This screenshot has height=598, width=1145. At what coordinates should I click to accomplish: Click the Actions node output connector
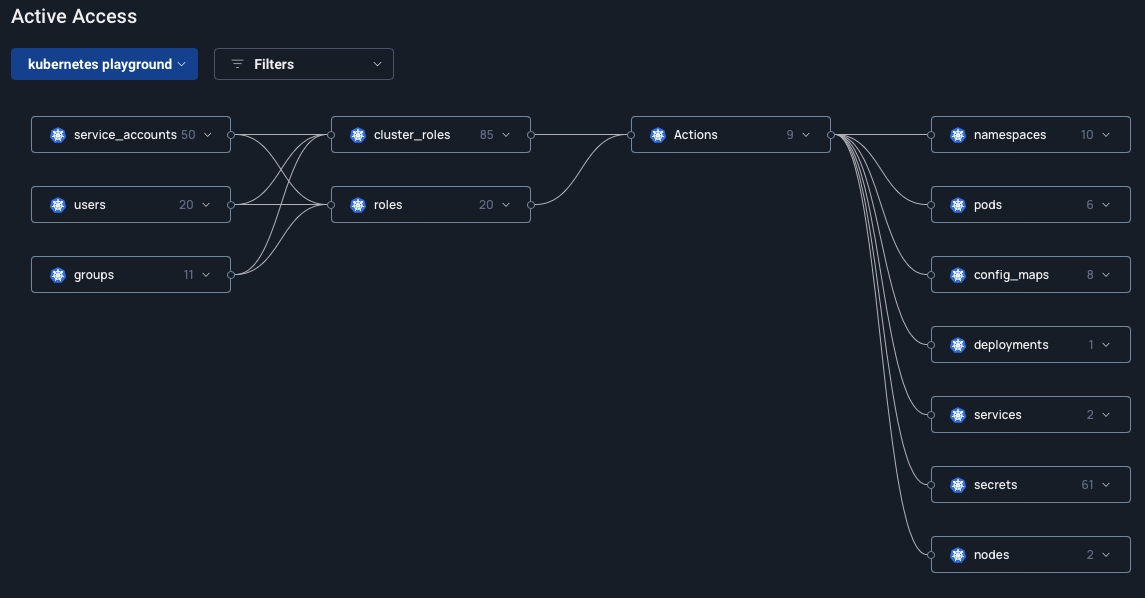tap(831, 135)
